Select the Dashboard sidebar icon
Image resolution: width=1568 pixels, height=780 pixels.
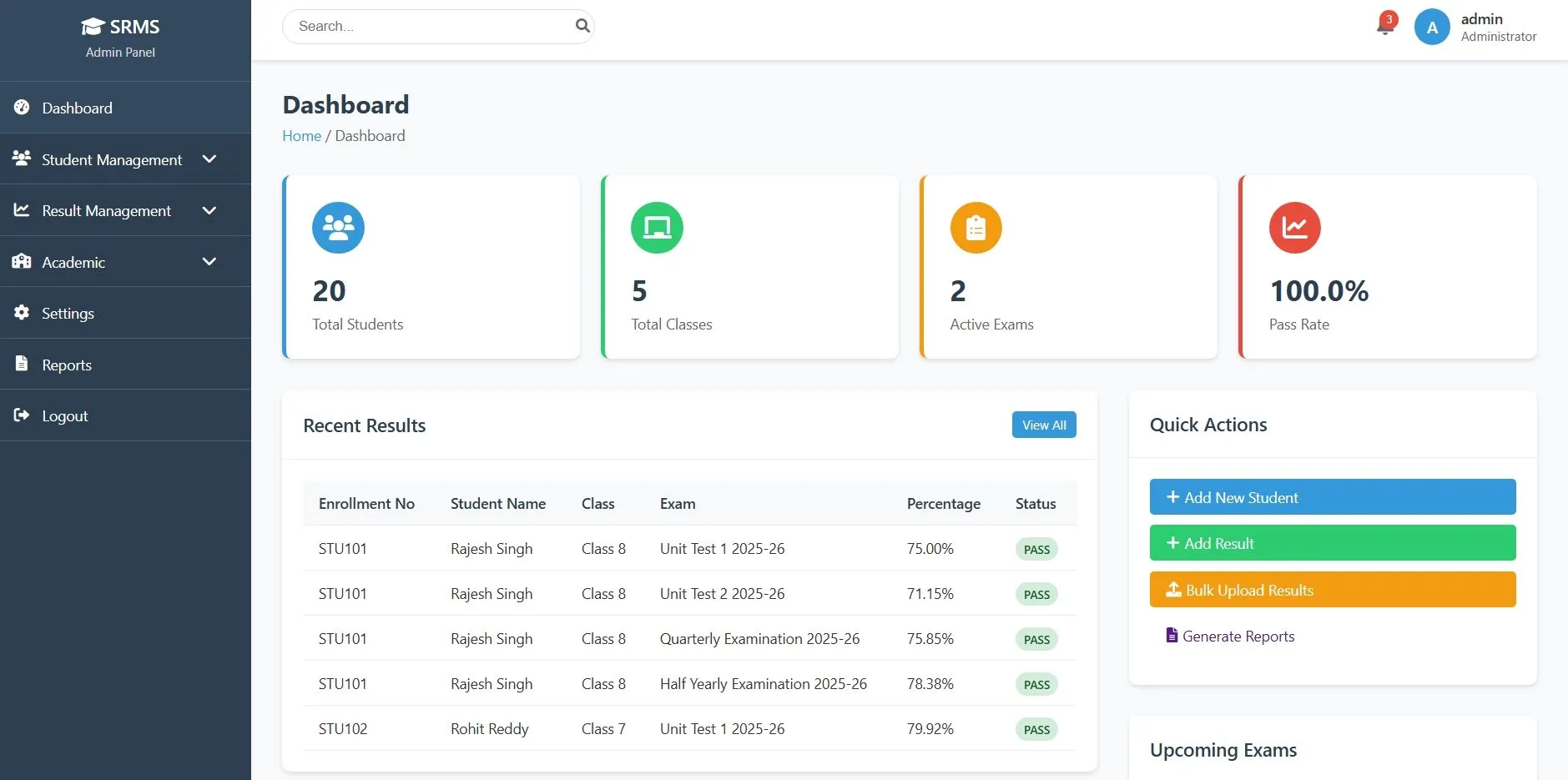[x=22, y=108]
